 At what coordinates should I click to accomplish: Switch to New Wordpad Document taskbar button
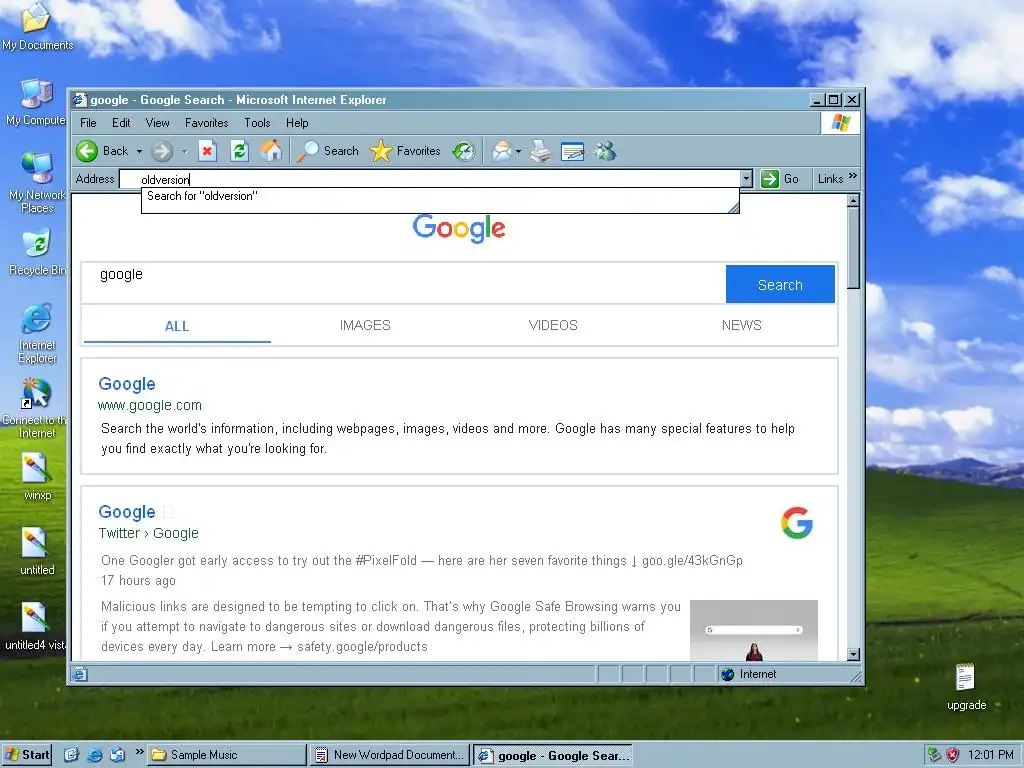390,755
